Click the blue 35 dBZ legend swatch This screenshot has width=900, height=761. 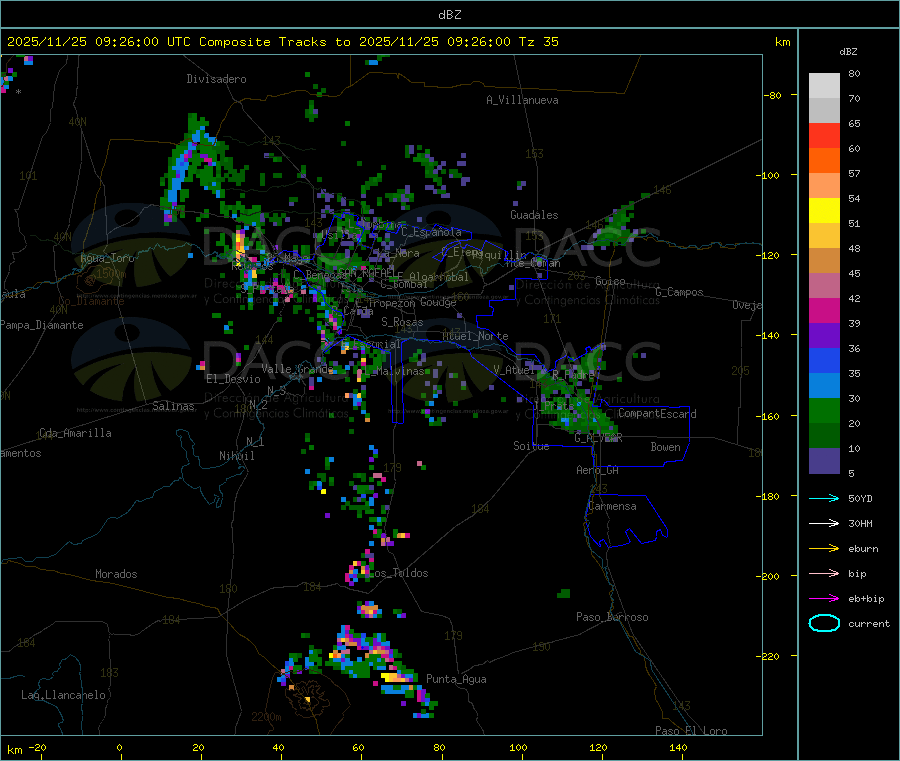[824, 360]
